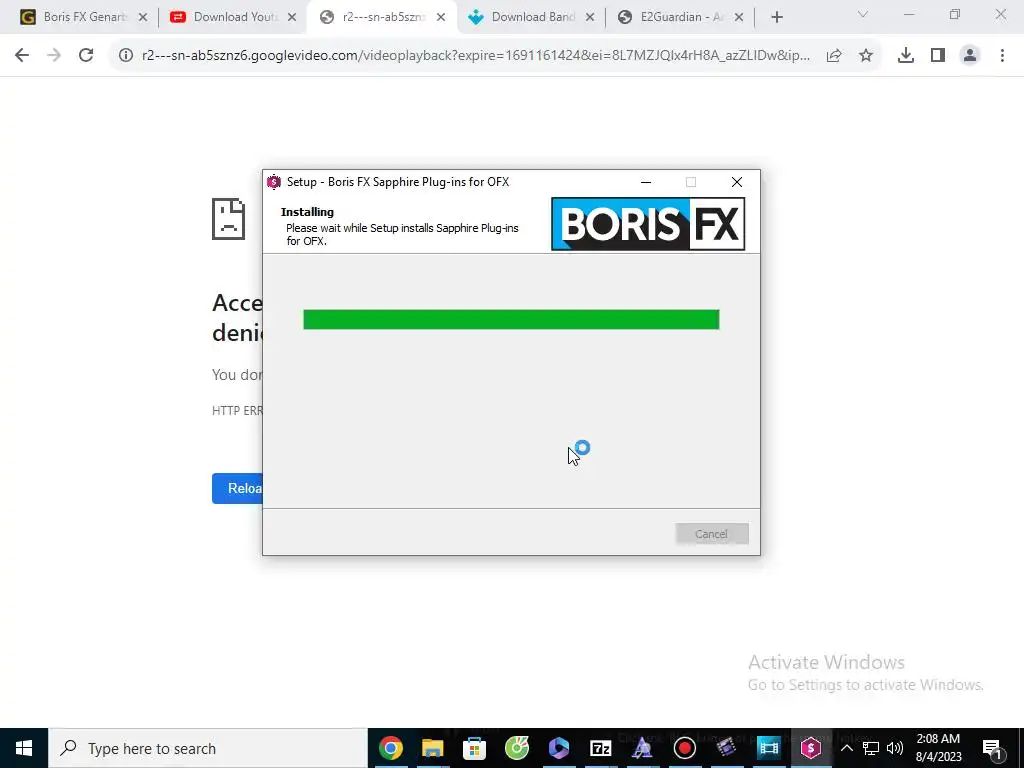Open the volume control in system tray
This screenshot has width=1024, height=768.
pyautogui.click(x=895, y=748)
